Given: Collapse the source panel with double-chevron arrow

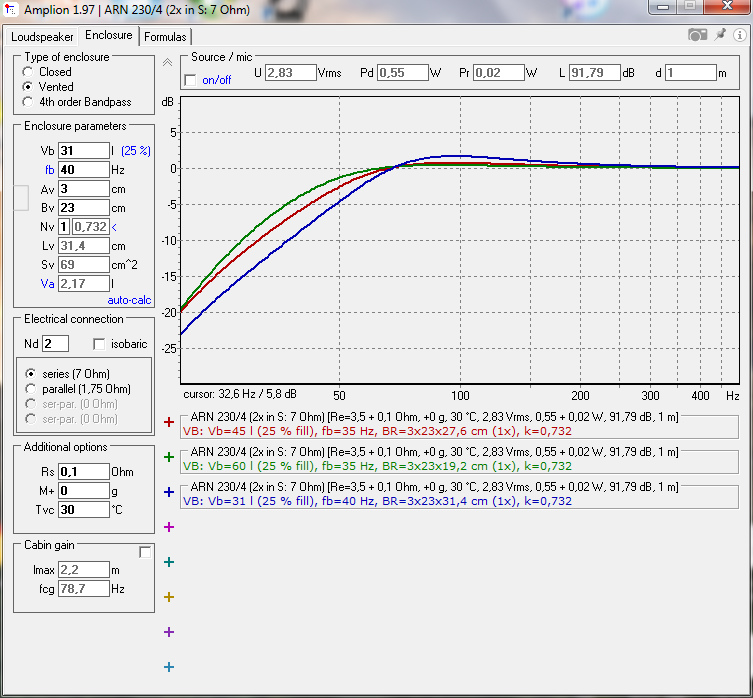Looking at the screenshot, I should [x=167, y=62].
